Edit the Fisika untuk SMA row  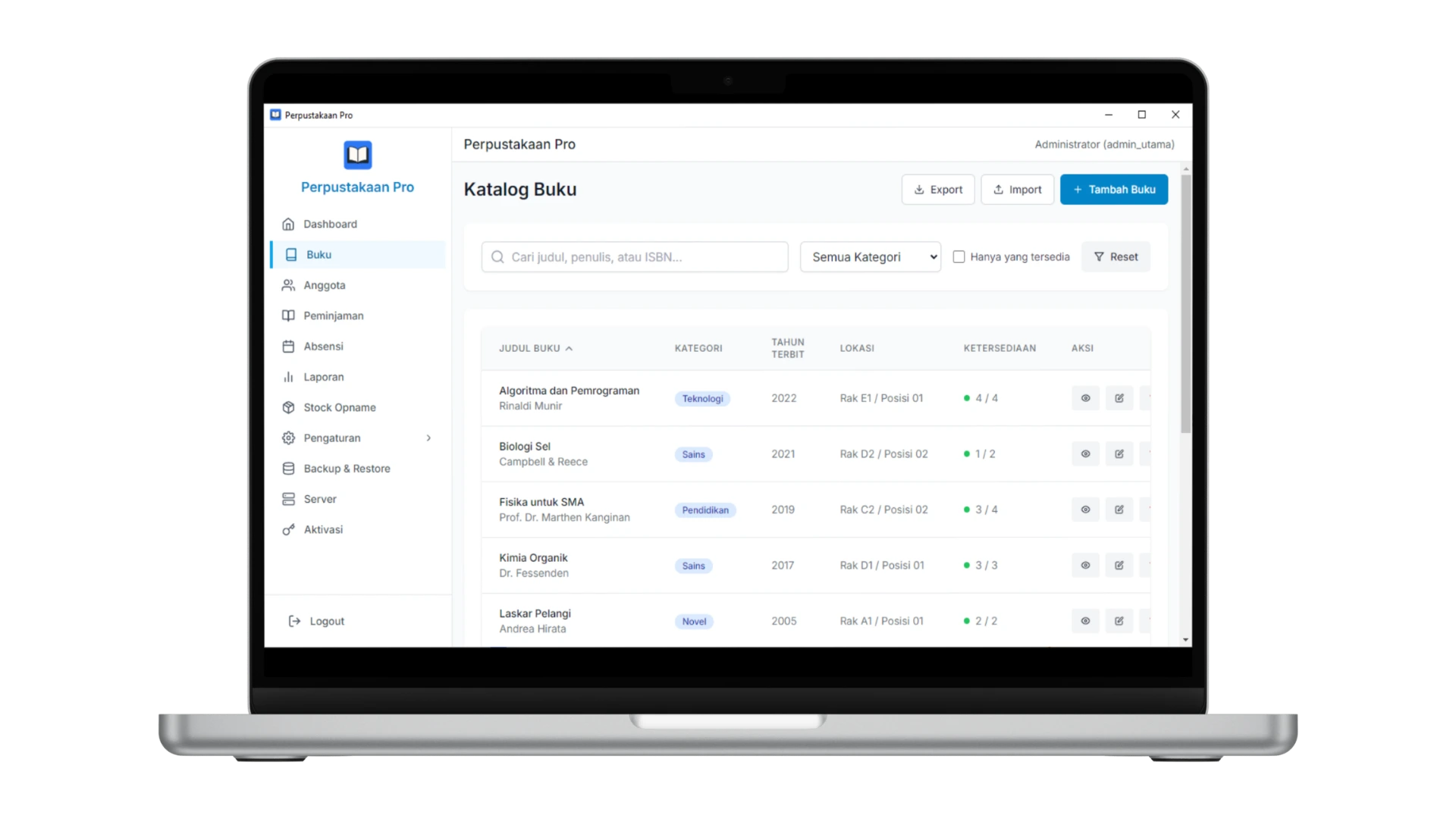point(1119,510)
